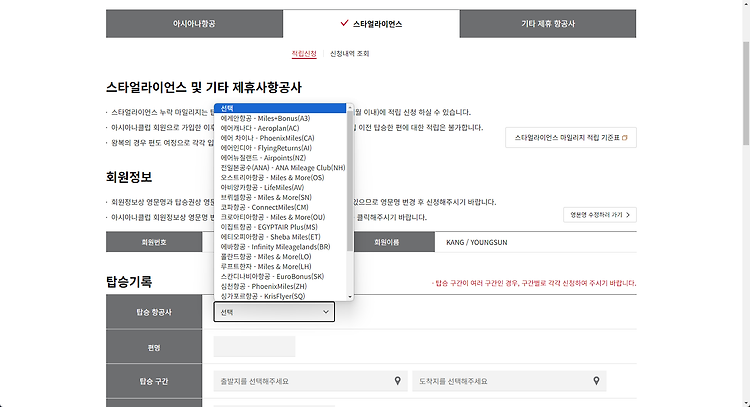Screen dimensions: 750x407
Task: Click the member name KANG / YOUNGSUN
Action: point(477,242)
